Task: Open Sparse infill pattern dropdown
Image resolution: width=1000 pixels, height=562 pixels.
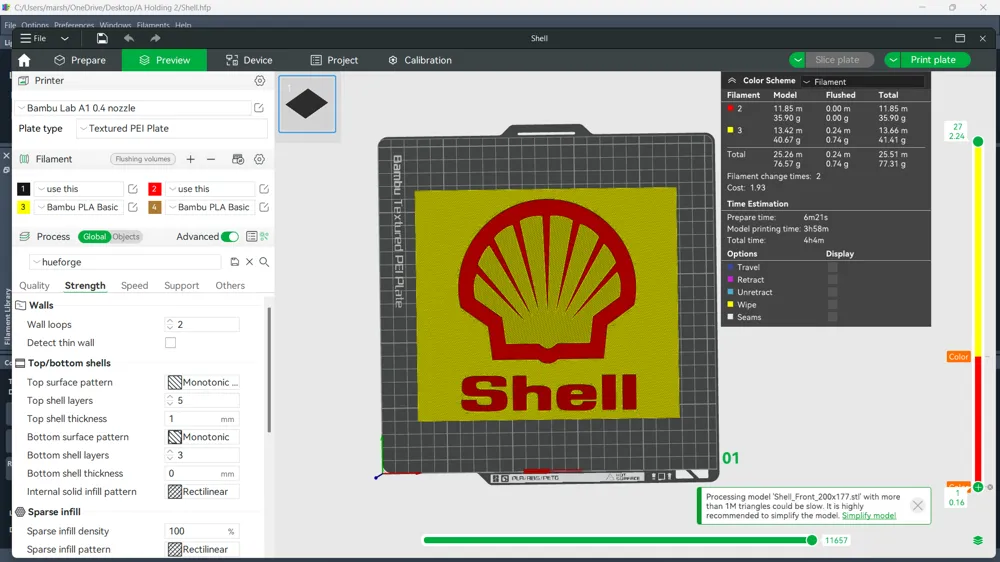Action: click(203, 549)
